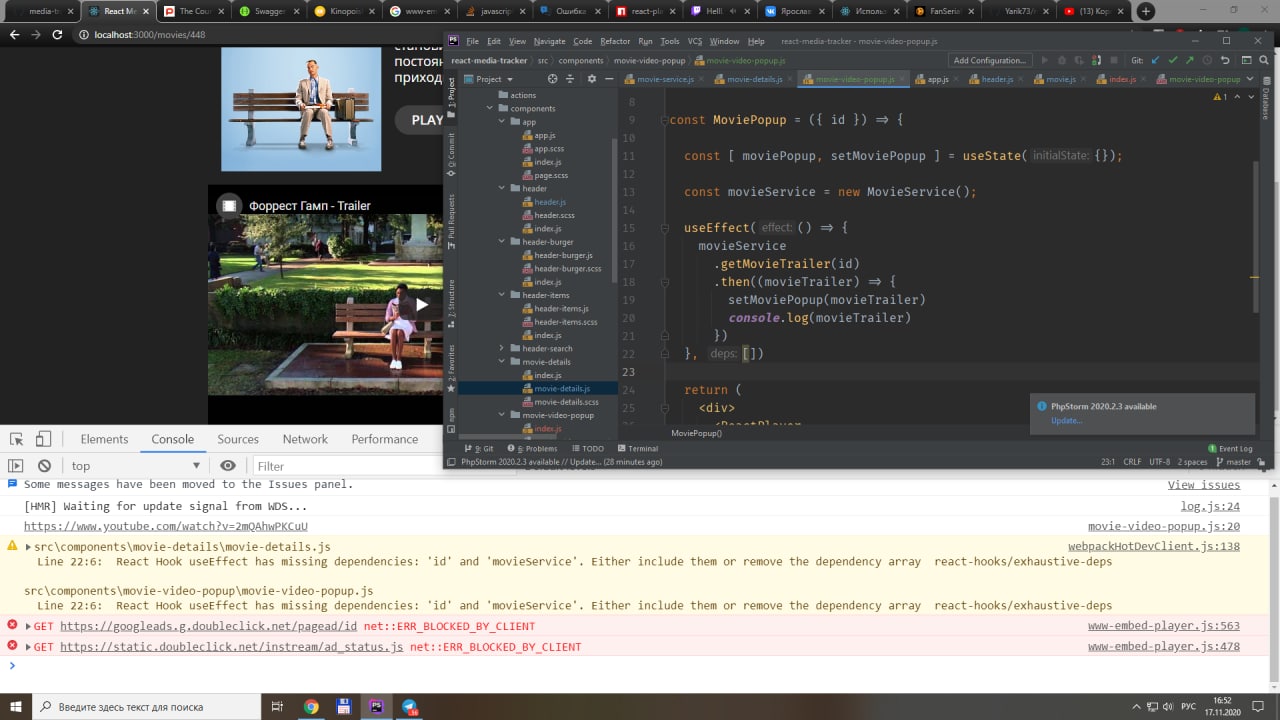Image resolution: width=1280 pixels, height=720 pixels.
Task: Click locate file target icon in Project panel
Action: click(552, 79)
